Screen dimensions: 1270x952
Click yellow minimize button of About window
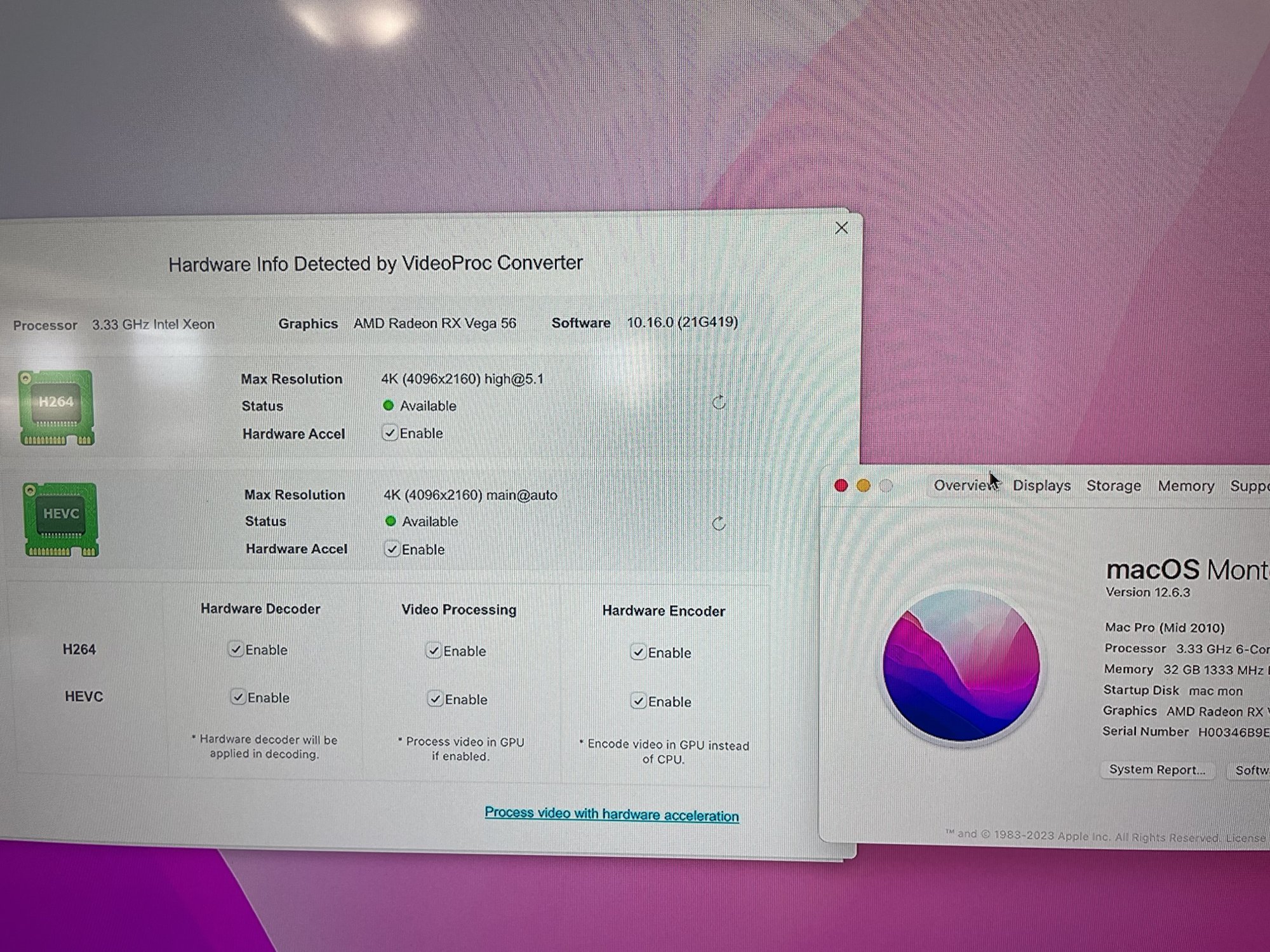tap(864, 486)
